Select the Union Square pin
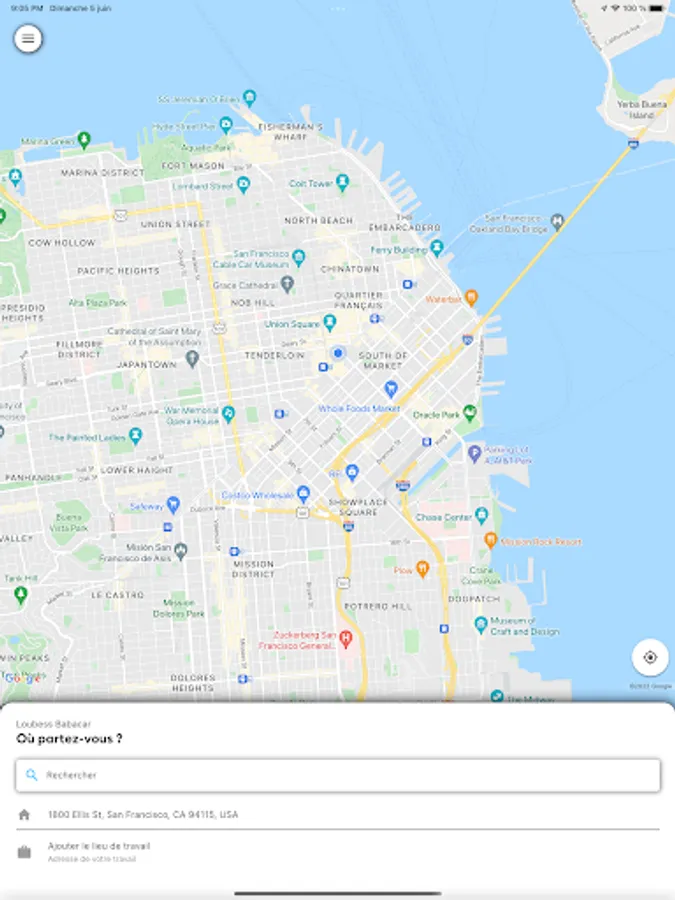The image size is (675, 900). tap(329, 323)
